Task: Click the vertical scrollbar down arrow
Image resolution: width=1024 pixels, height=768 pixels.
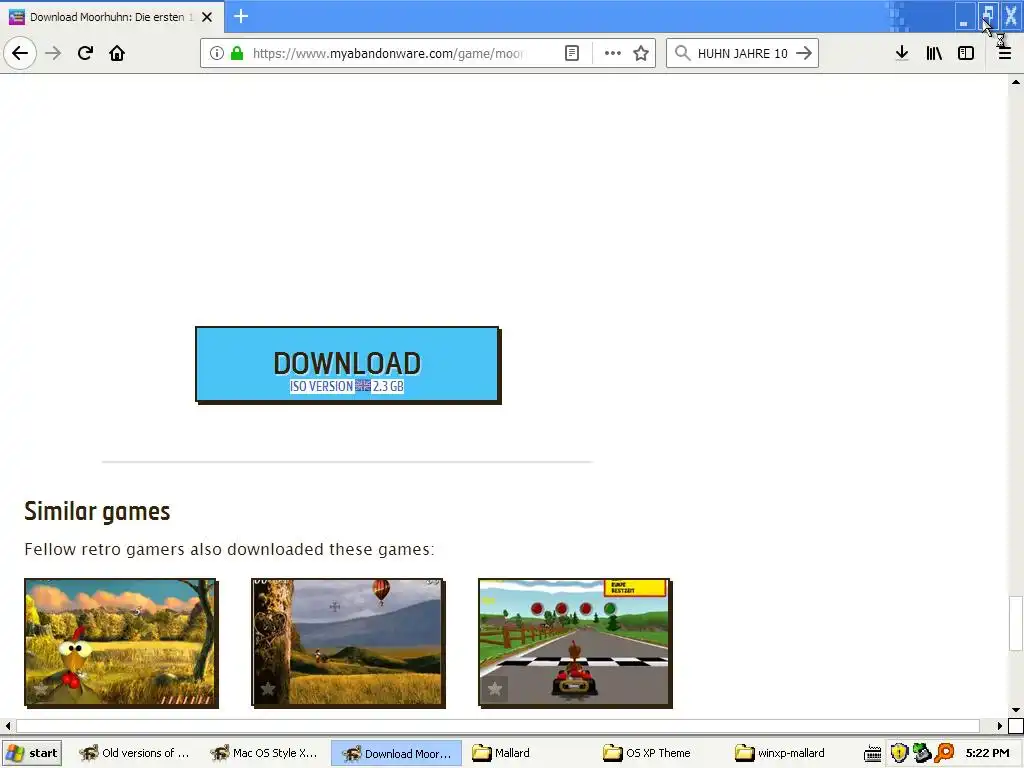Action: point(1016,710)
